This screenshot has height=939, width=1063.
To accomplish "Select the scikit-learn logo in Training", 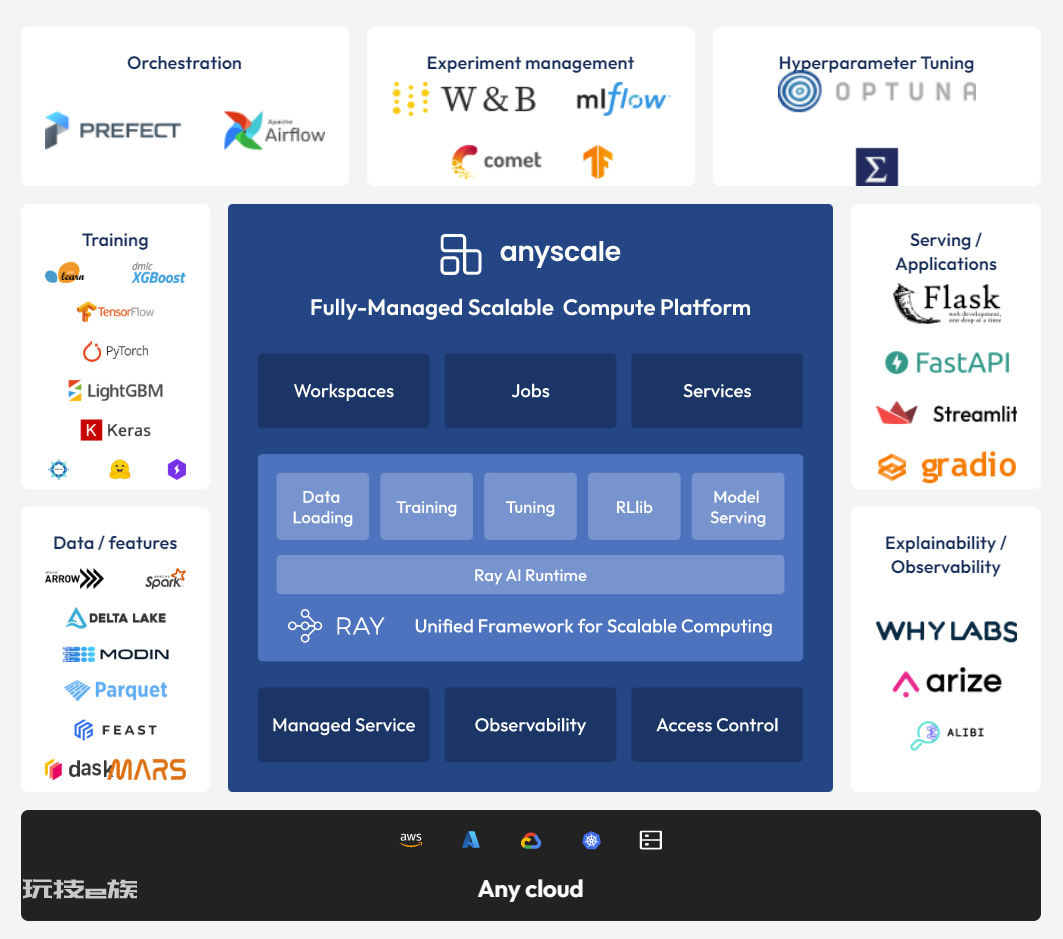I will tap(65, 273).
